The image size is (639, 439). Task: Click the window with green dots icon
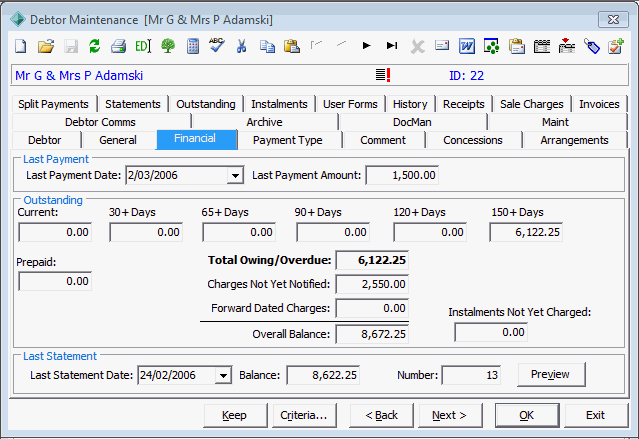pos(491,46)
